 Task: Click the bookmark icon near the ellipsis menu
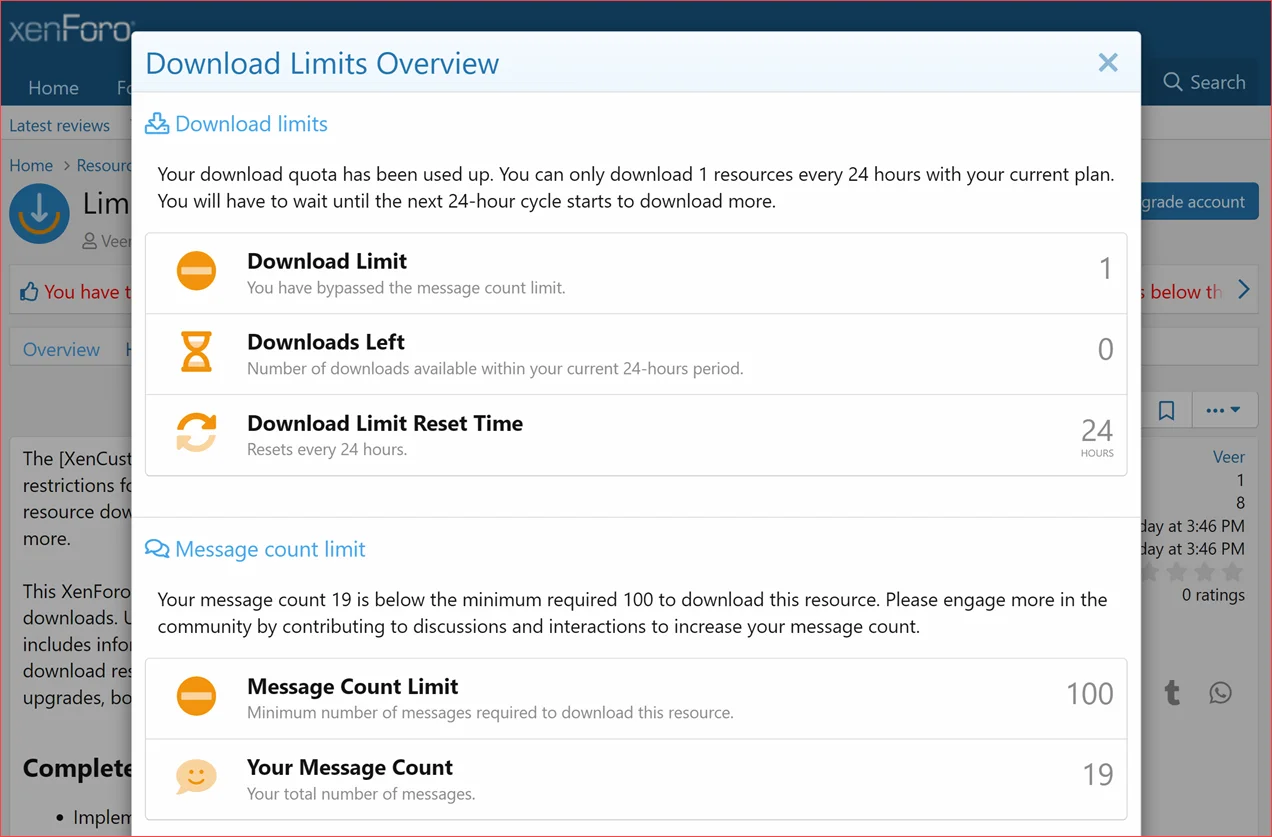click(1166, 410)
